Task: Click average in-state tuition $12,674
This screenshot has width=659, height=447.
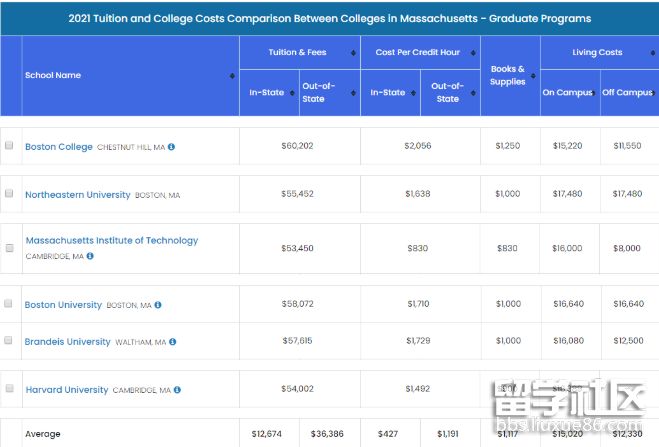Action: point(266,434)
